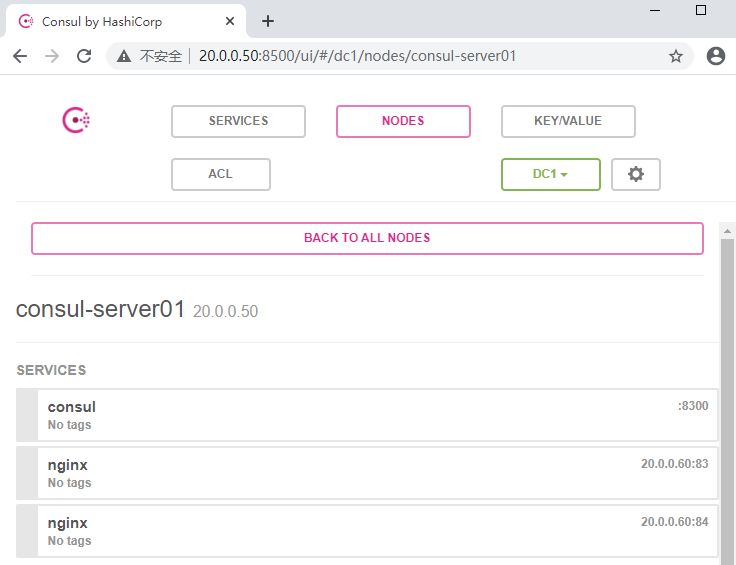Go back with the browser back arrow
This screenshot has width=736, height=565.
(20, 56)
